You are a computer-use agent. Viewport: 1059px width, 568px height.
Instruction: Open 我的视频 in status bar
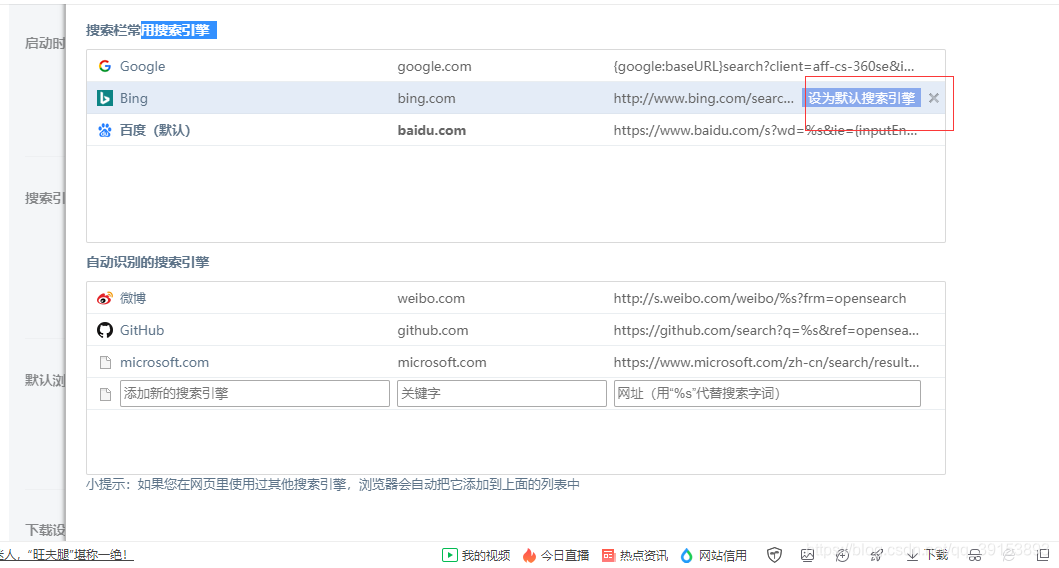(x=476, y=555)
